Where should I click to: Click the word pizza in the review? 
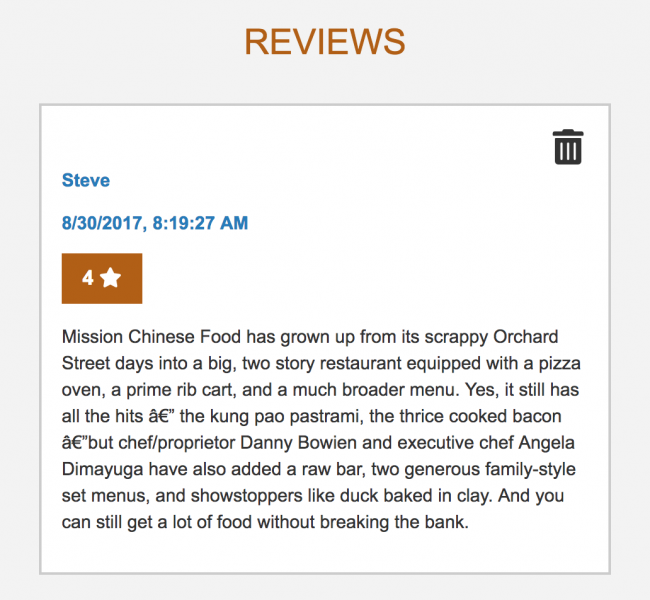point(560,363)
